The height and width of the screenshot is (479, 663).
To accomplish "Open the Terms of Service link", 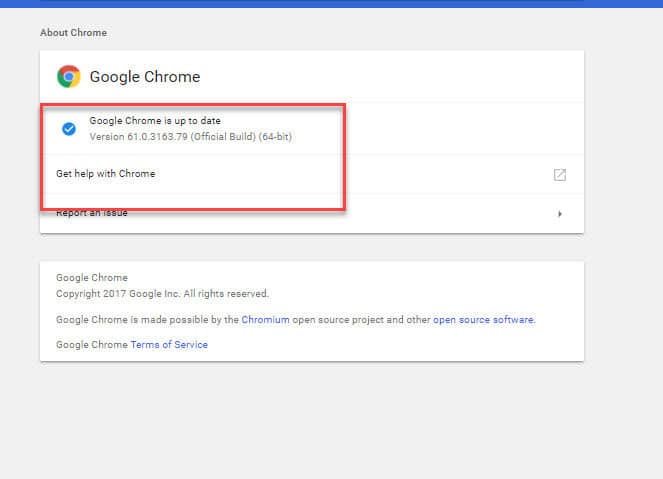I will (x=169, y=345).
